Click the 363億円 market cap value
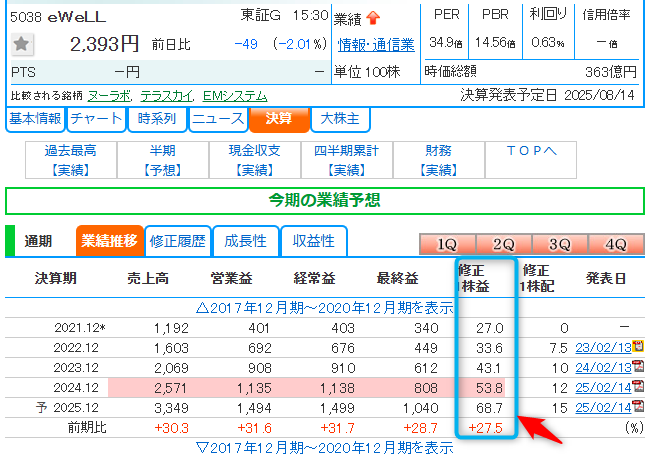Image resolution: width=656 pixels, height=454 pixels. point(611,72)
